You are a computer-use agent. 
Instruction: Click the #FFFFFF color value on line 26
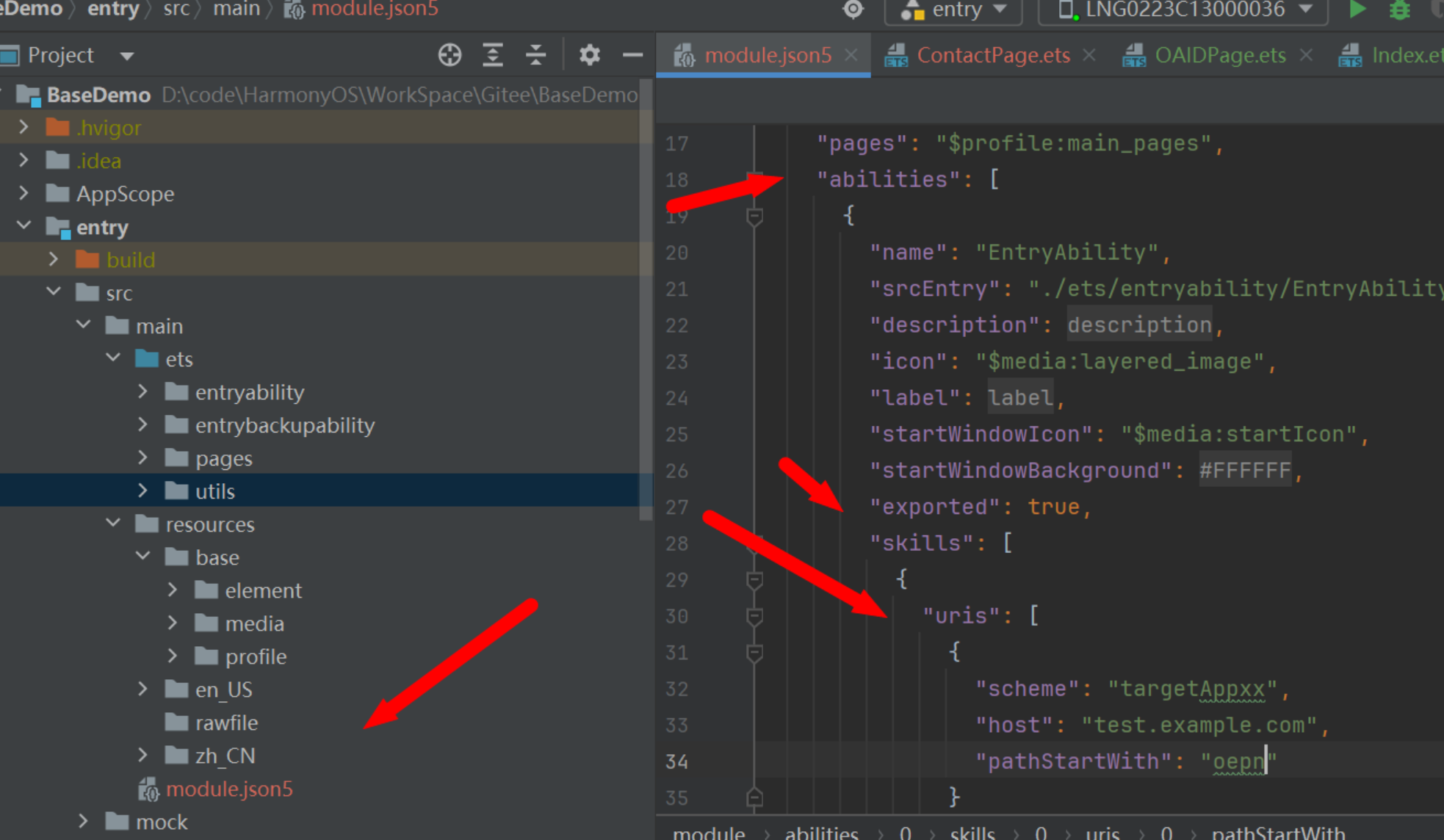[1244, 470]
